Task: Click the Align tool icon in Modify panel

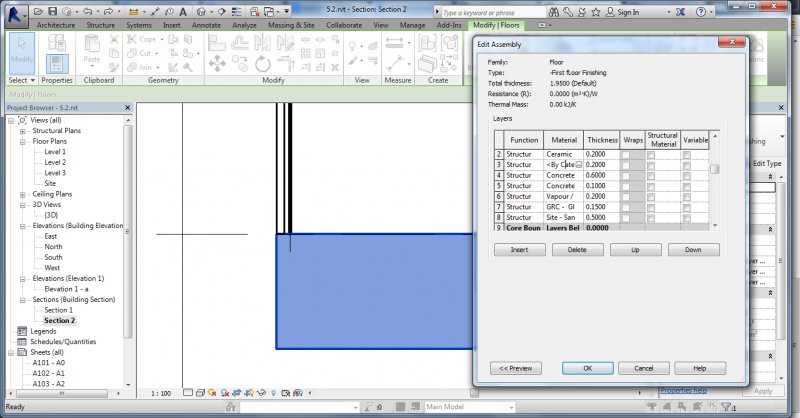Action: click(216, 43)
